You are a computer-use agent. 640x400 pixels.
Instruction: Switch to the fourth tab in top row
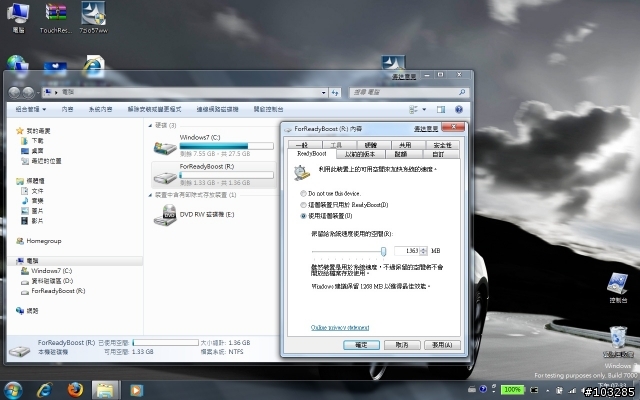[x=405, y=145]
